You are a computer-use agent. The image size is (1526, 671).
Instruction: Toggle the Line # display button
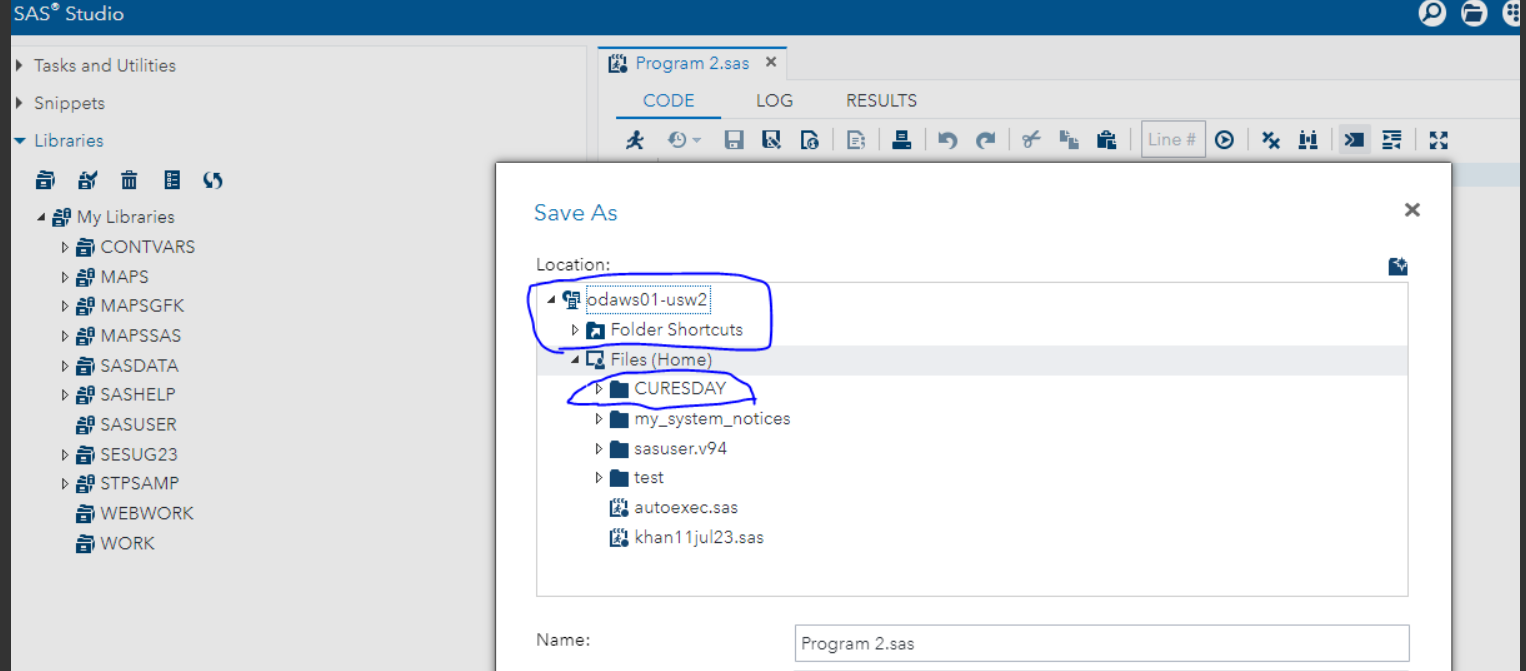coord(1172,140)
